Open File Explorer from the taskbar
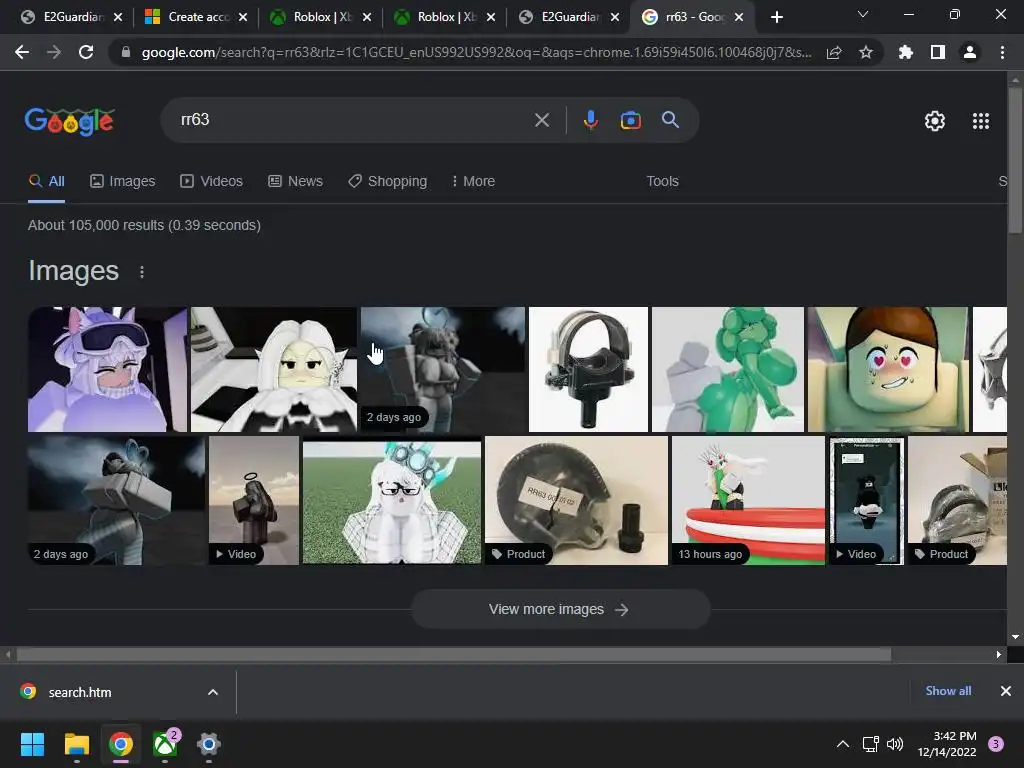This screenshot has height=768, width=1024. click(x=76, y=744)
